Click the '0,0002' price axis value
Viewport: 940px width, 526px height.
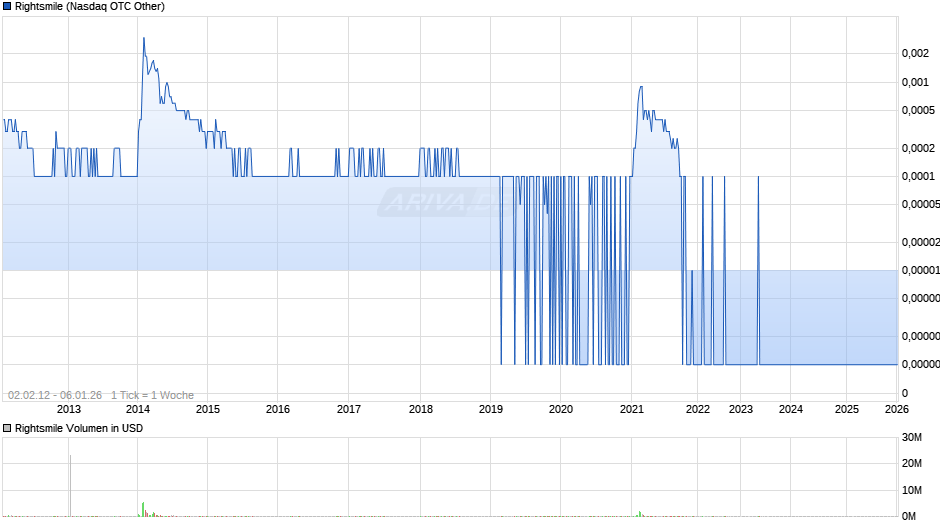918,148
